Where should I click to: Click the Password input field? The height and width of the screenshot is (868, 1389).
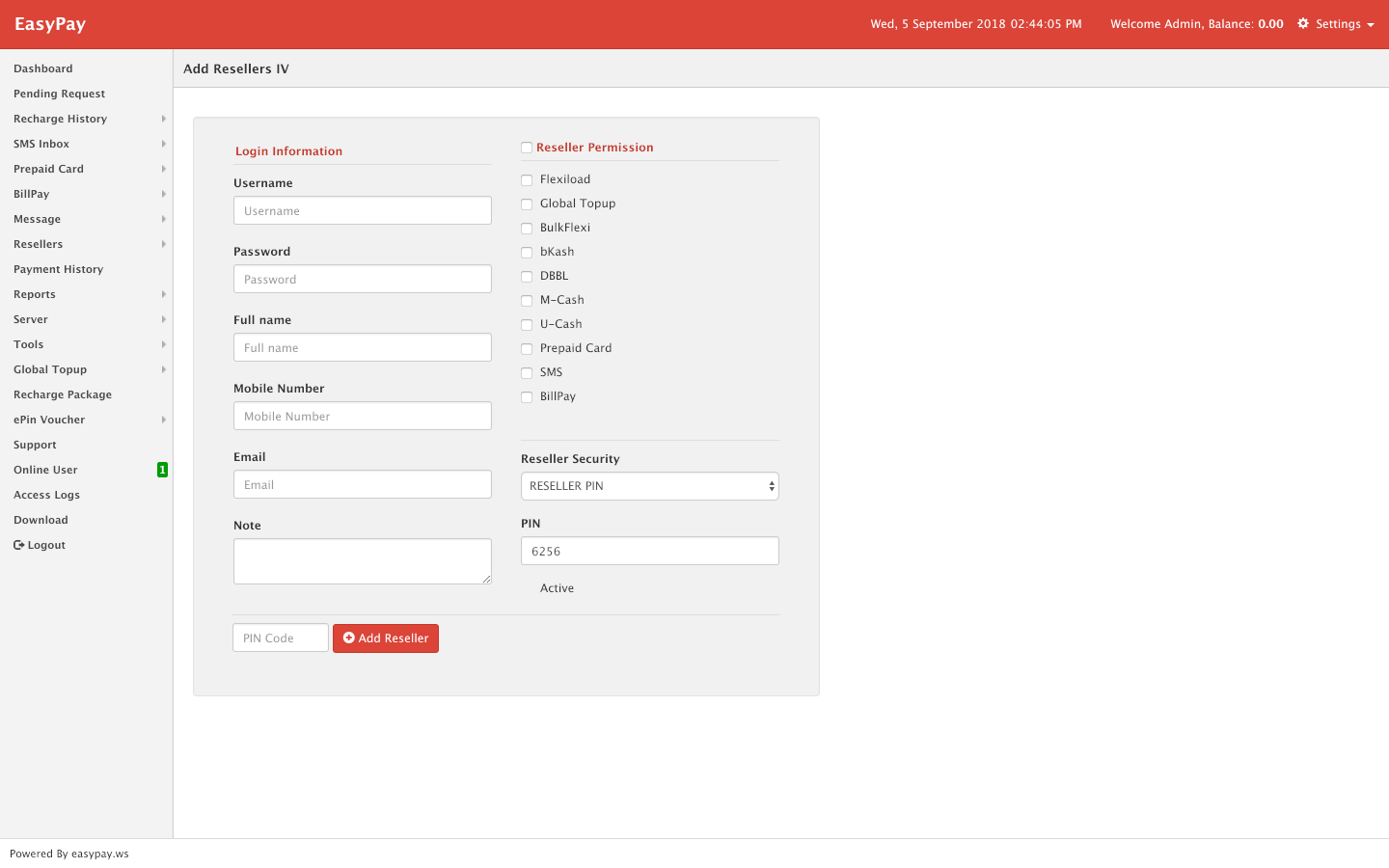pyautogui.click(x=363, y=279)
